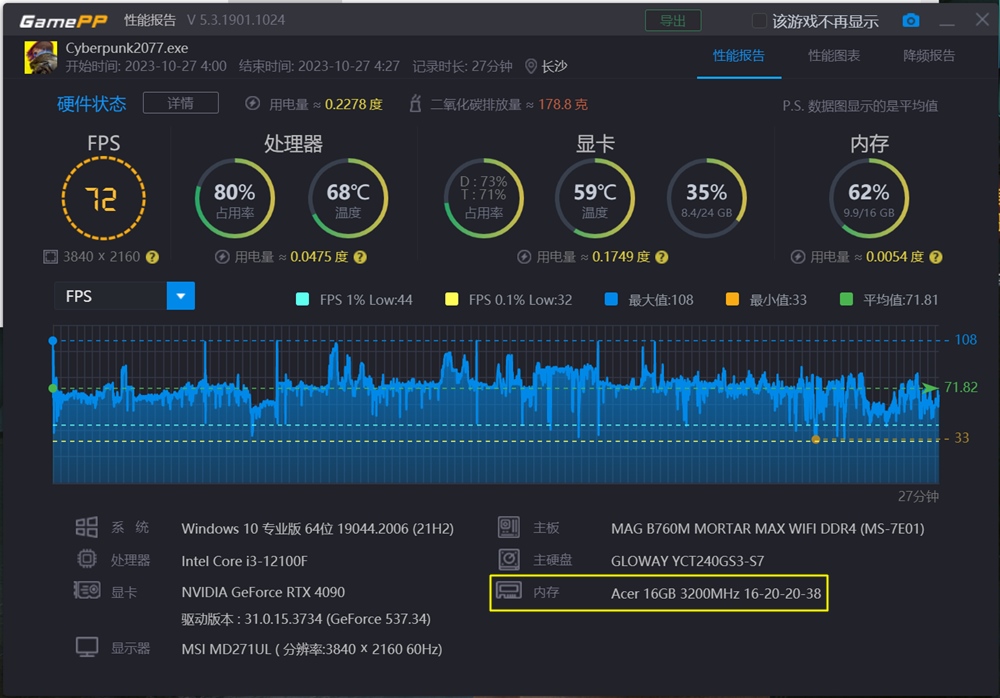Click power icon next to memory 0.0054 度
1000x698 pixels.
pos(797,256)
